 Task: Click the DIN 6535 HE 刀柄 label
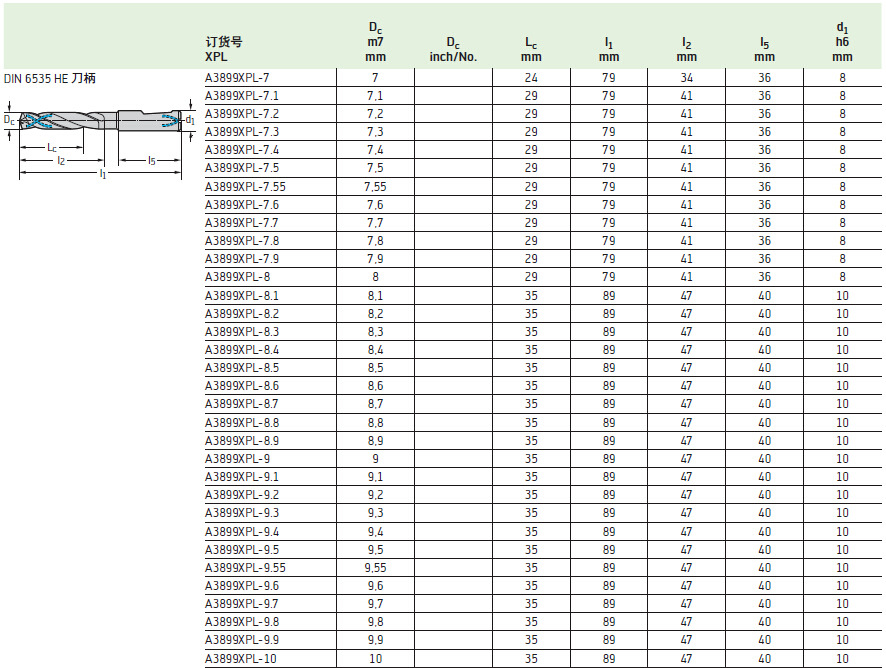(x=50, y=79)
